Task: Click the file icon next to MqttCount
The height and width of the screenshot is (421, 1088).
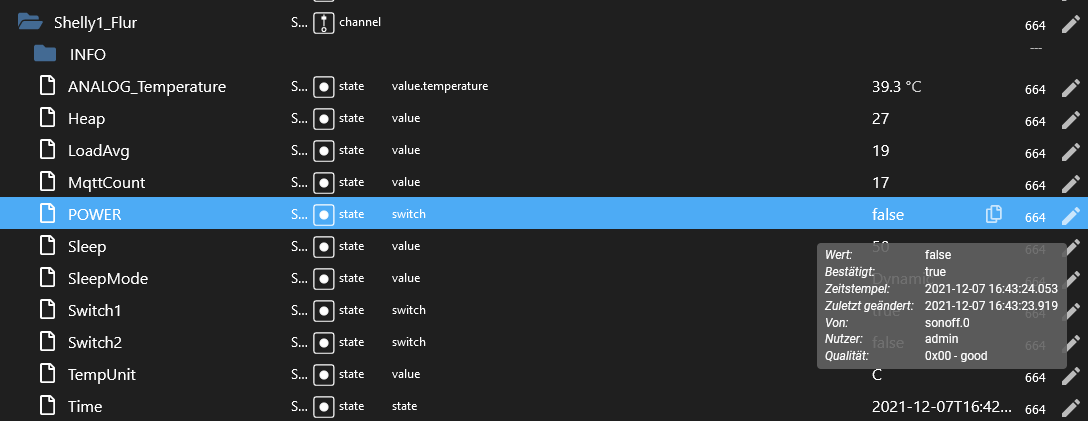Action: click(47, 182)
